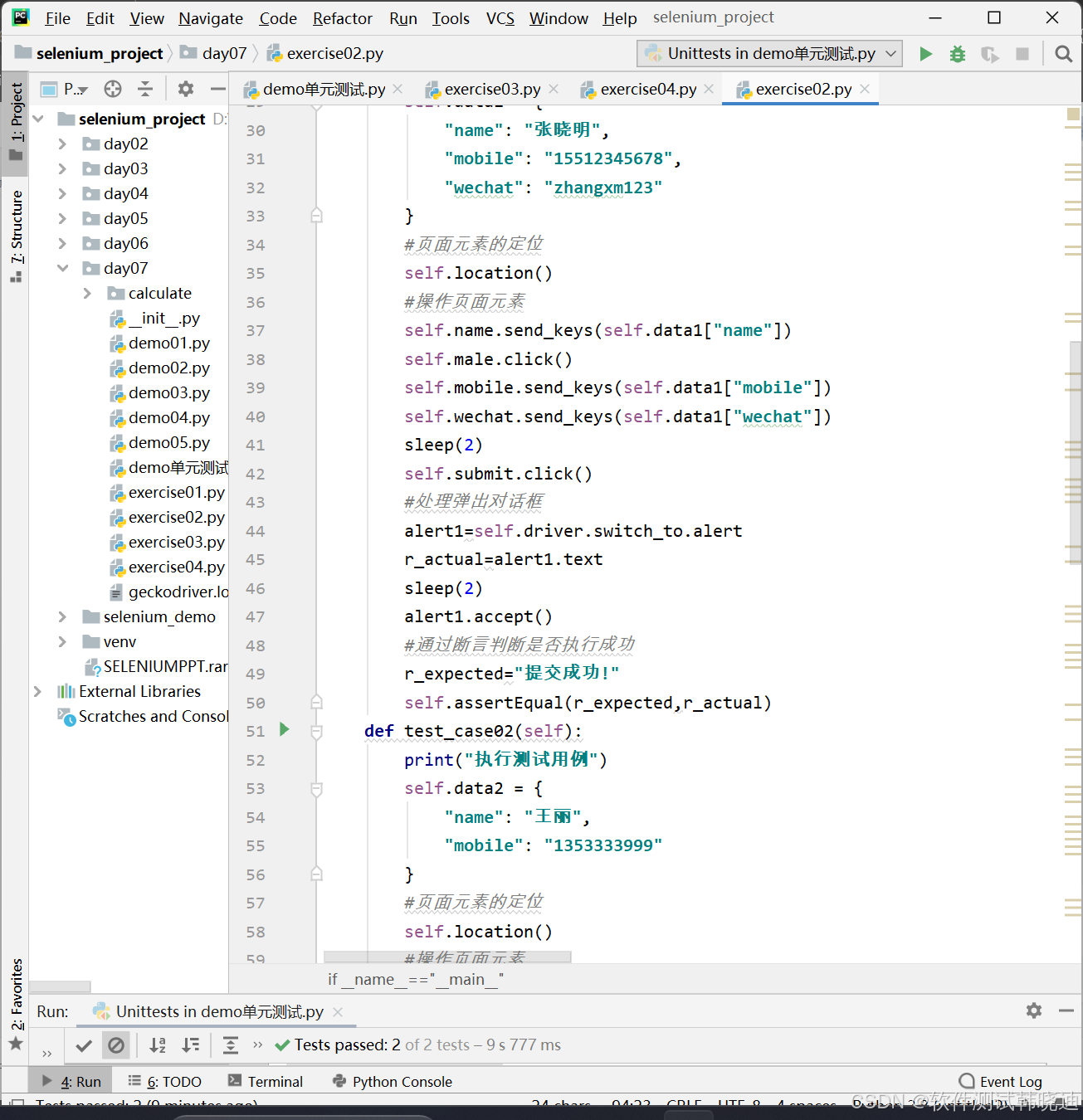Image resolution: width=1083 pixels, height=1120 pixels.
Task: Click the Stop square icon in top toolbar
Action: click(1022, 54)
